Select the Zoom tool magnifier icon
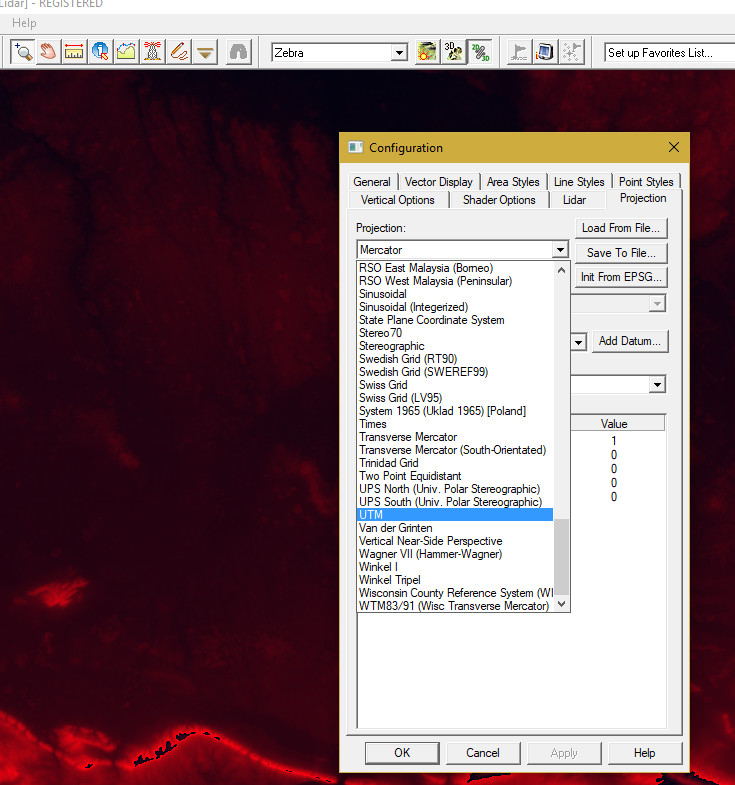 23,52
